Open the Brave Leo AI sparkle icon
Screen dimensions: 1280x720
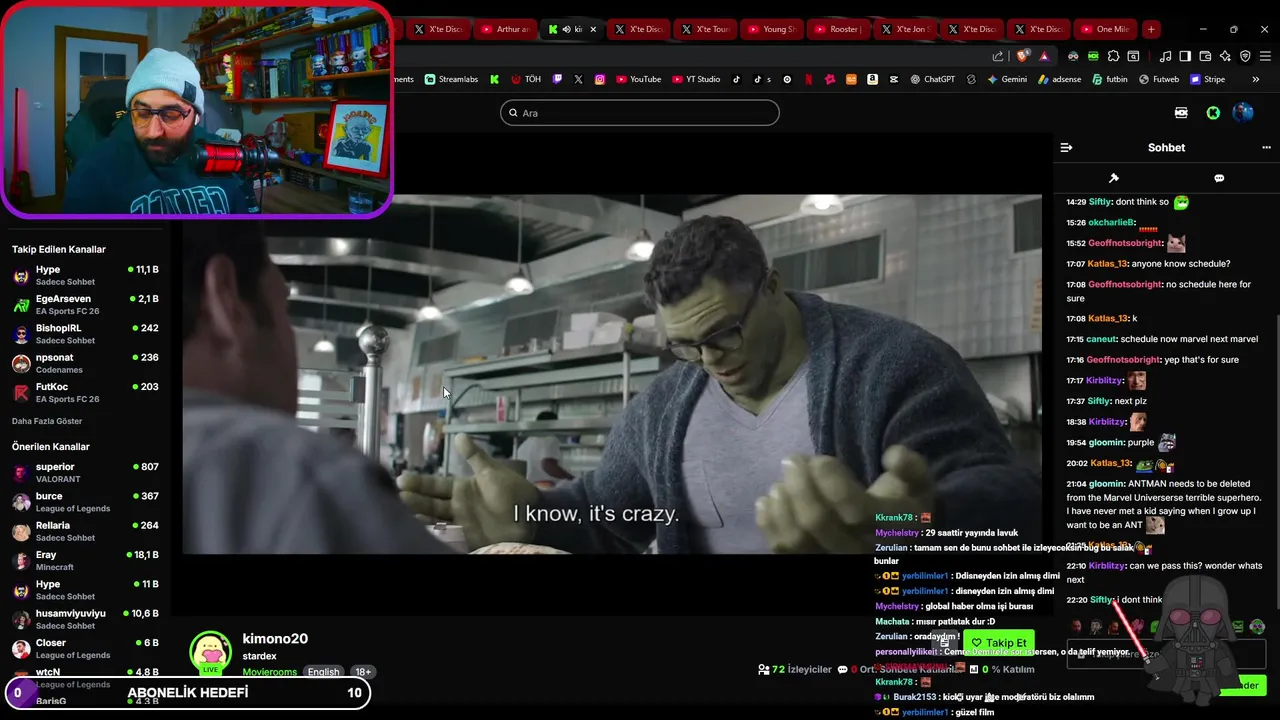(x=1225, y=56)
